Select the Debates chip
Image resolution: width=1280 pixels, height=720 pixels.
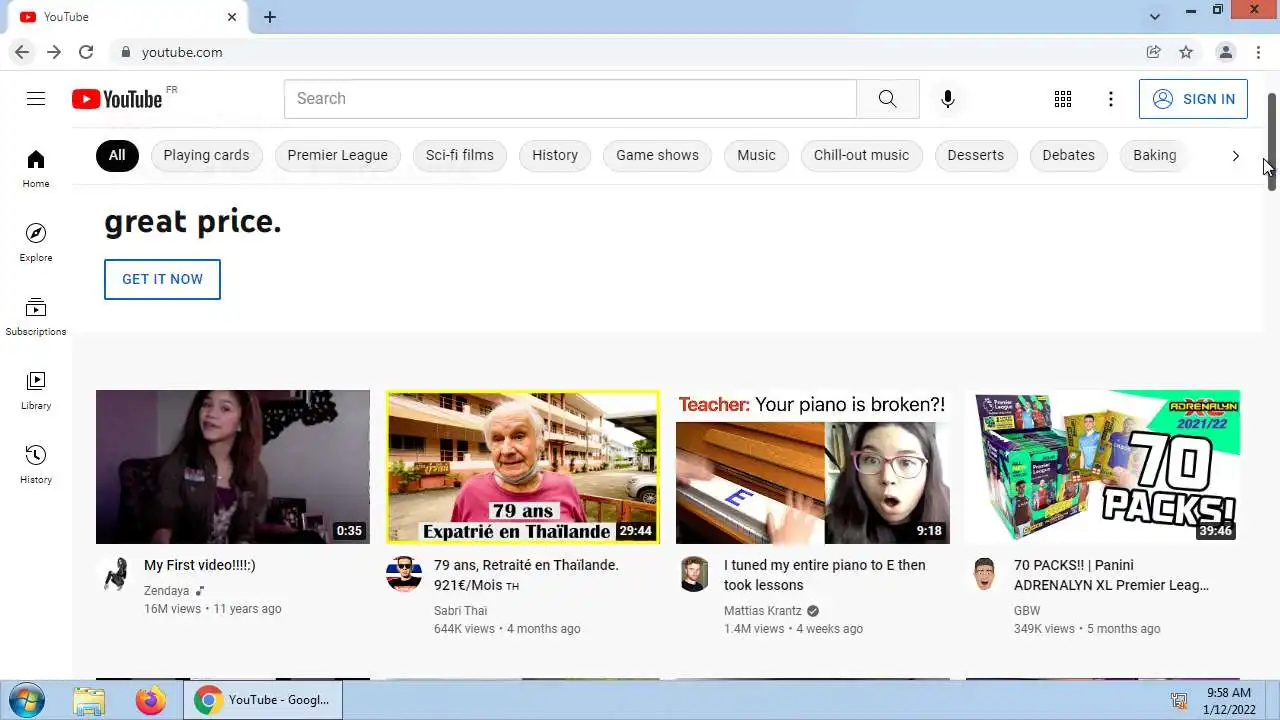tap(1069, 155)
